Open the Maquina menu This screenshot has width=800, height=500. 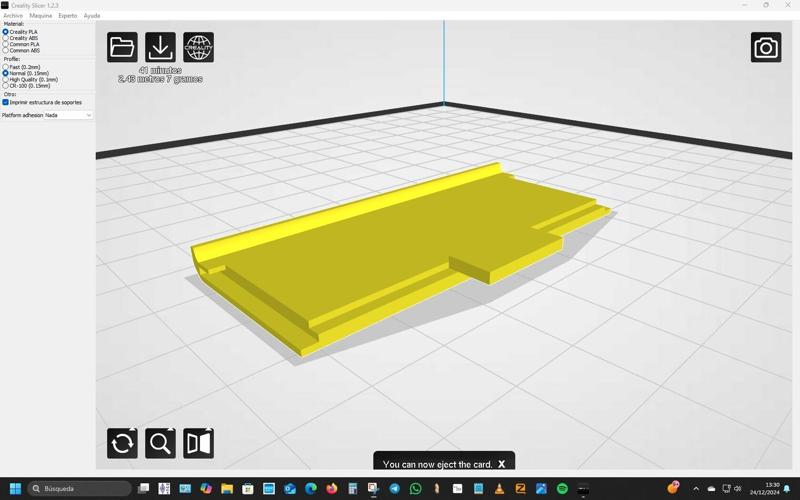[40, 16]
